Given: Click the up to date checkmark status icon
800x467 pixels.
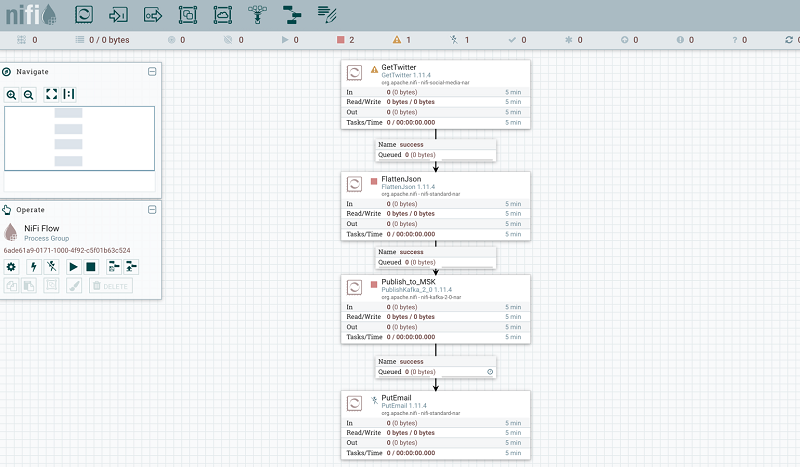Looking at the screenshot, I should pos(512,40).
